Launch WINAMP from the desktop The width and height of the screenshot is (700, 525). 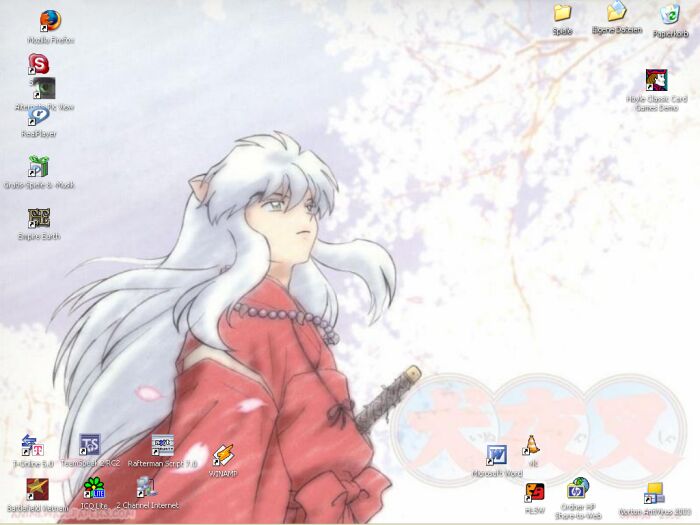(222, 455)
